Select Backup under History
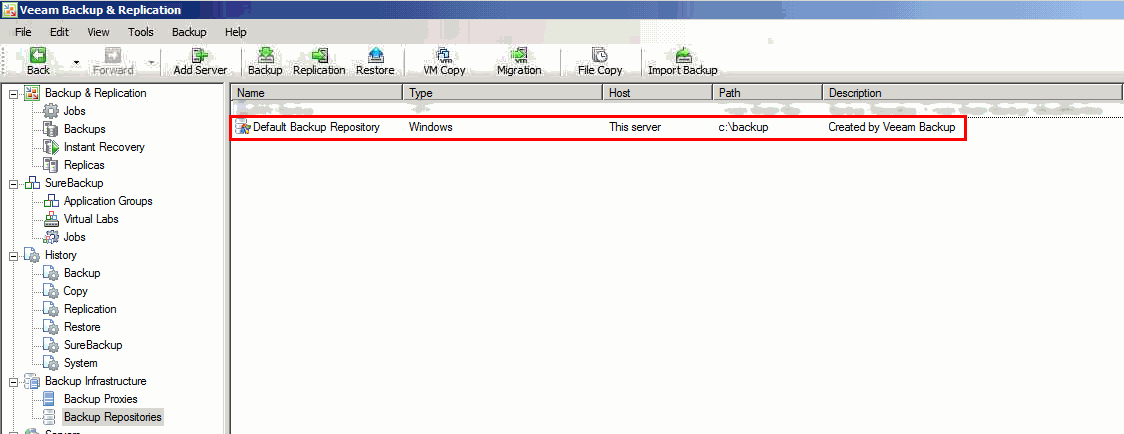This screenshot has height=434, width=1124. (82, 273)
